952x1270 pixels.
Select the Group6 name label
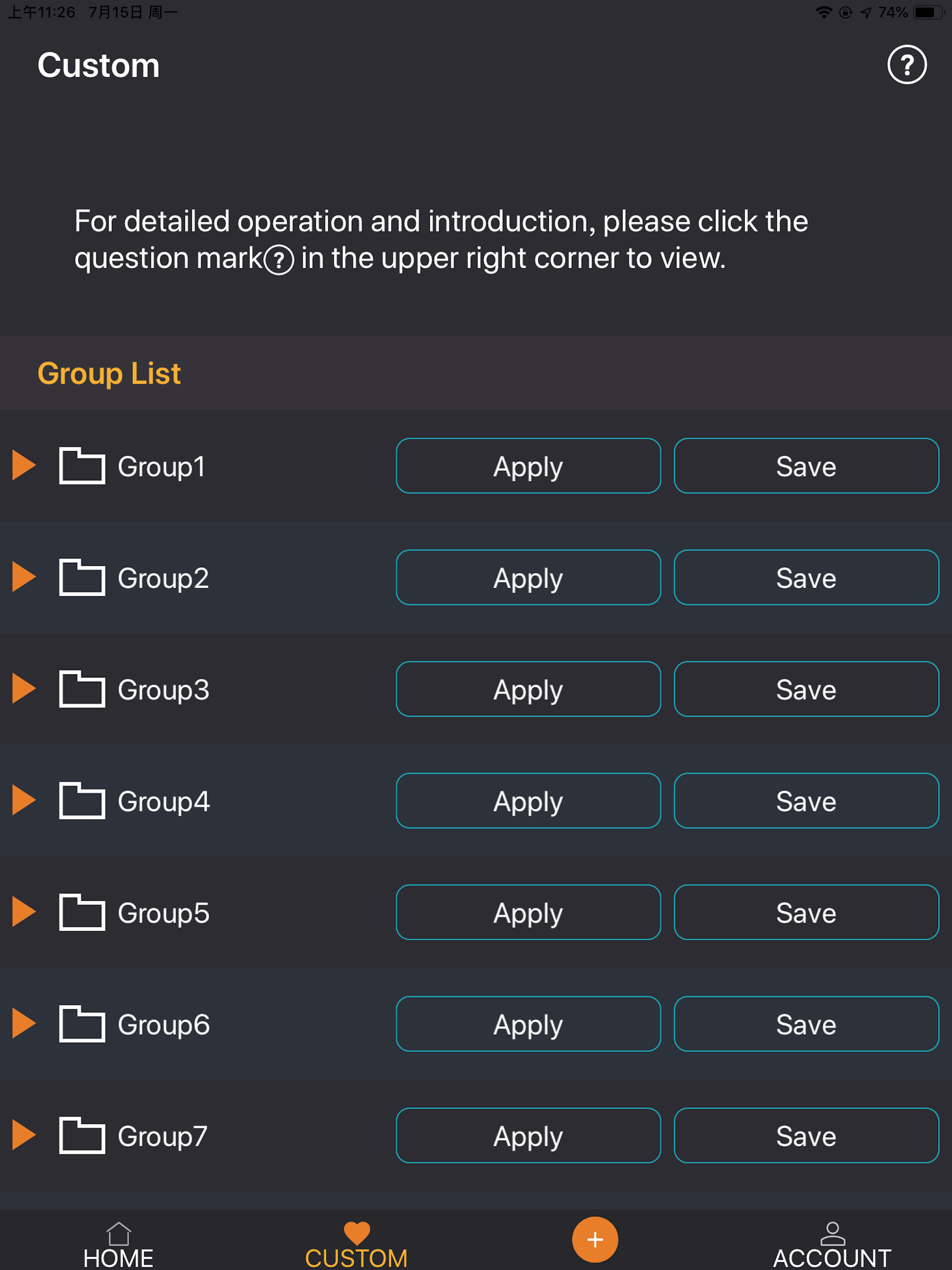point(164,1025)
